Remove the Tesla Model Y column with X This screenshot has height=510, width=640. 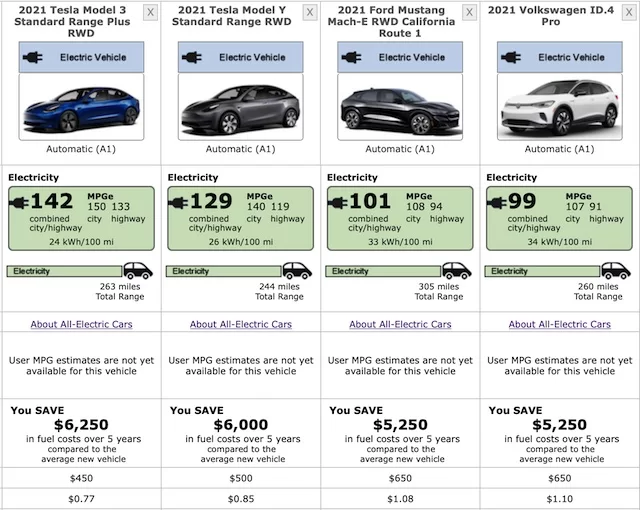[x=310, y=12]
